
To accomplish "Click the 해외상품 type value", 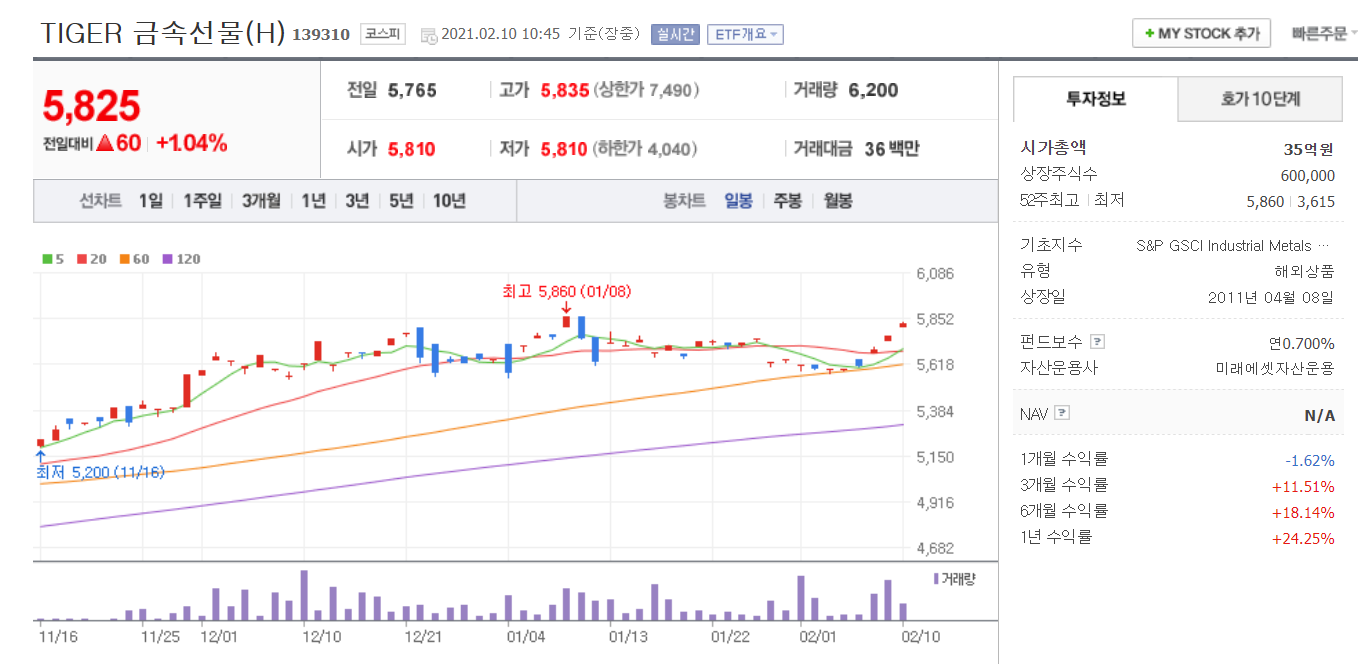I will point(1304,271).
